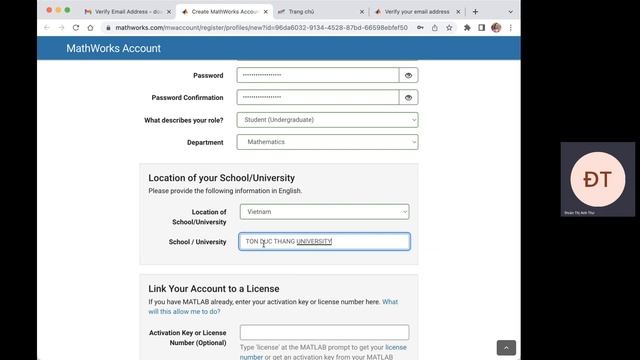Open the extensions puzzle icon
The width and height of the screenshot is (640, 360).
(467, 28)
